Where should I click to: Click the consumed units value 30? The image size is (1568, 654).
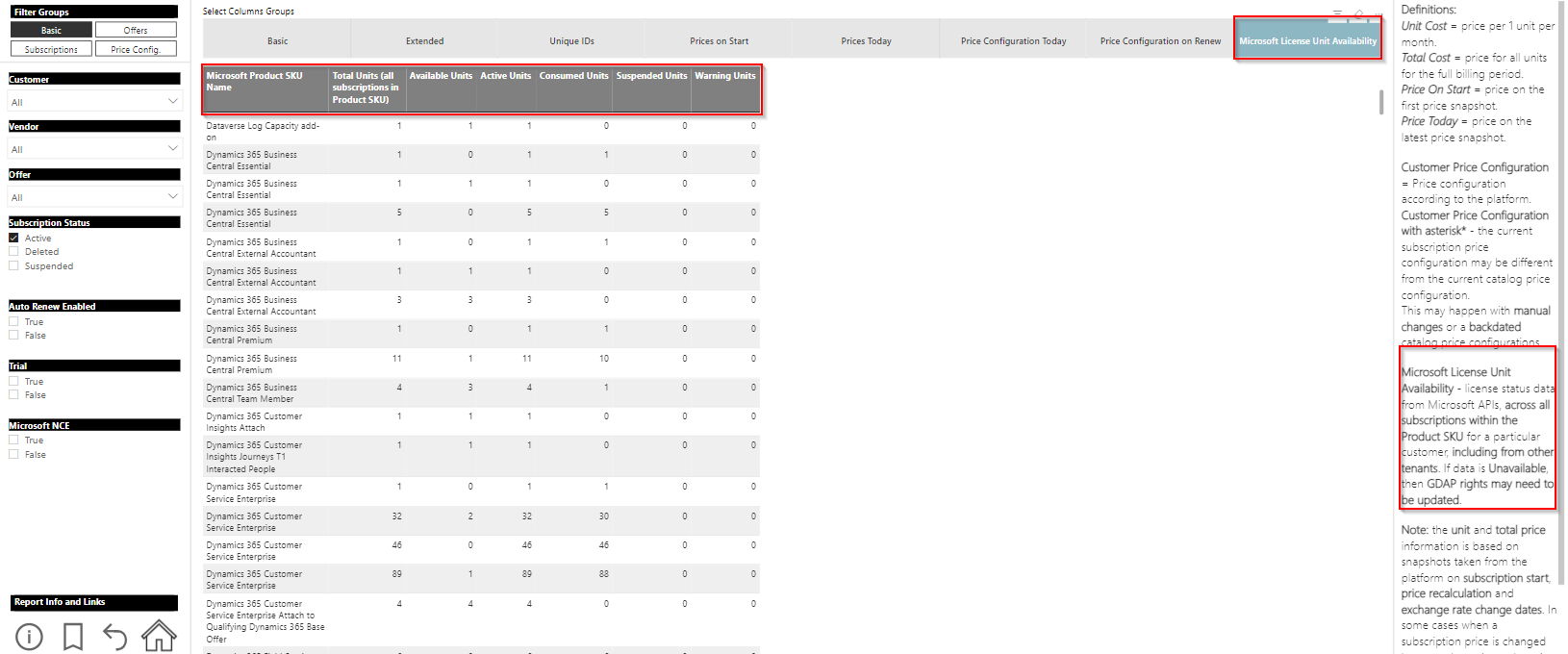603,516
